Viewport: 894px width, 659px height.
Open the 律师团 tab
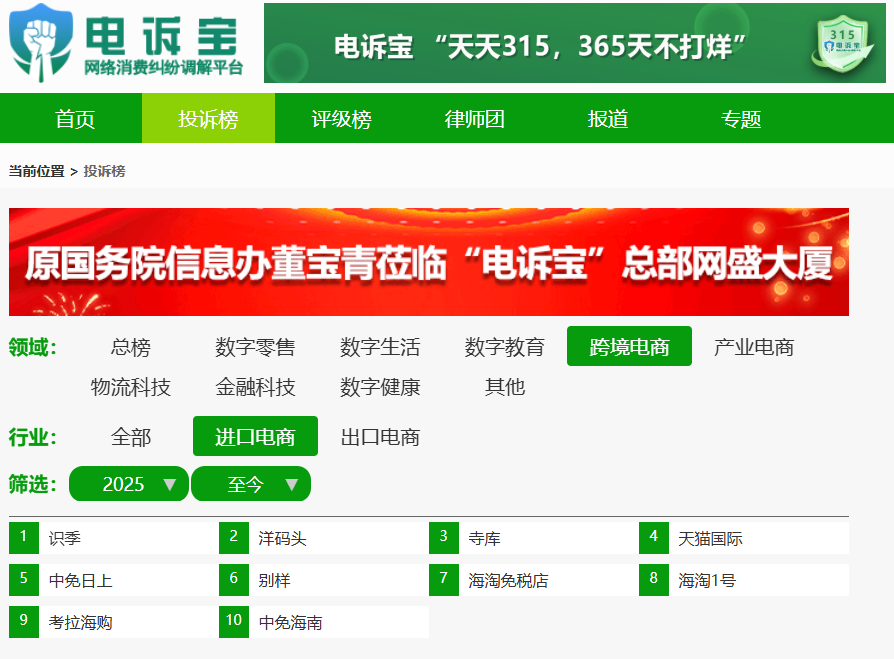point(474,119)
